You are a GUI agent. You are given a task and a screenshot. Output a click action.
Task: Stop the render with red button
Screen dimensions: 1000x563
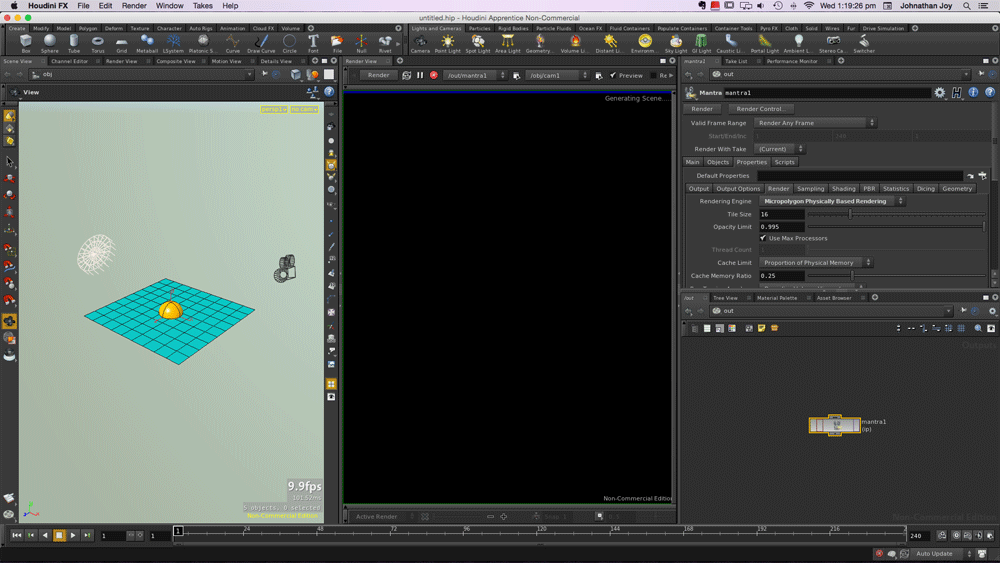(433, 75)
